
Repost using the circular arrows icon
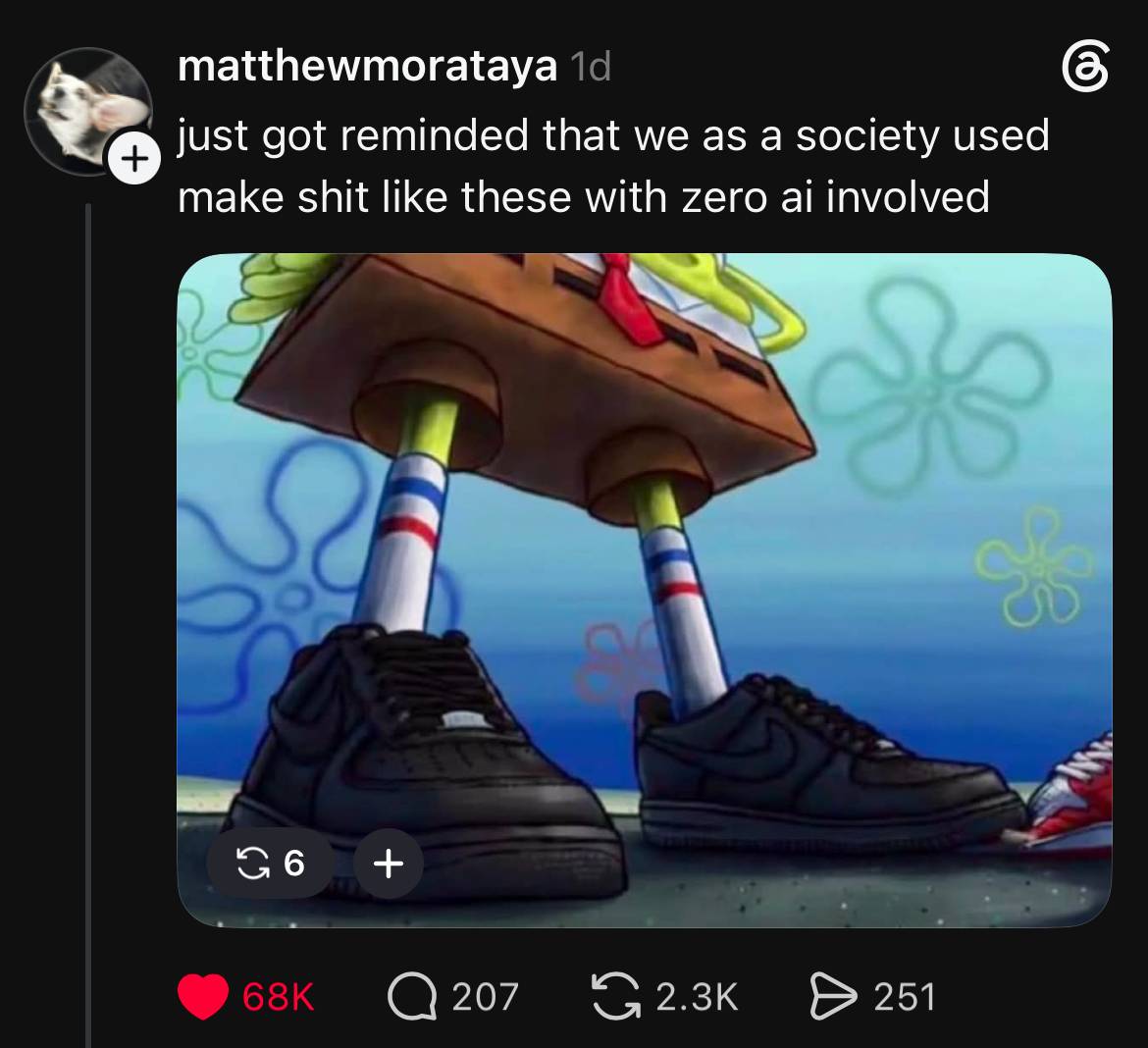point(616,996)
